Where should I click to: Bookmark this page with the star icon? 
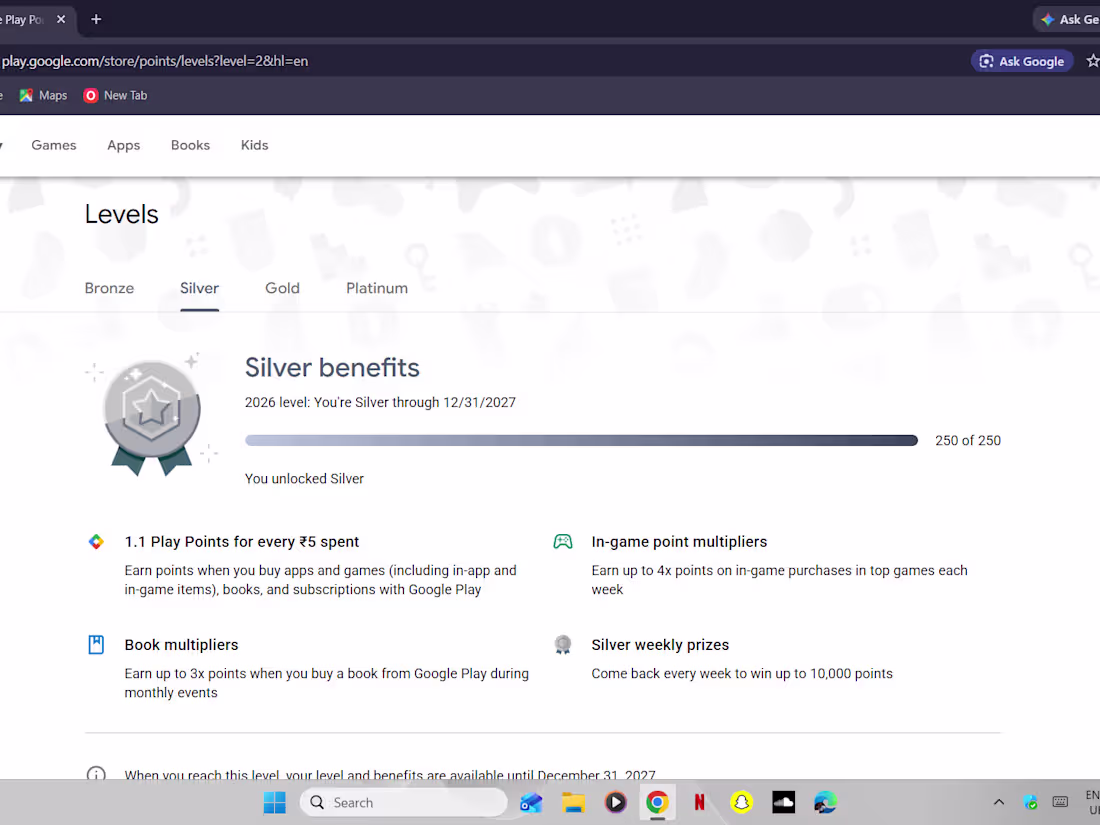tap(1092, 61)
